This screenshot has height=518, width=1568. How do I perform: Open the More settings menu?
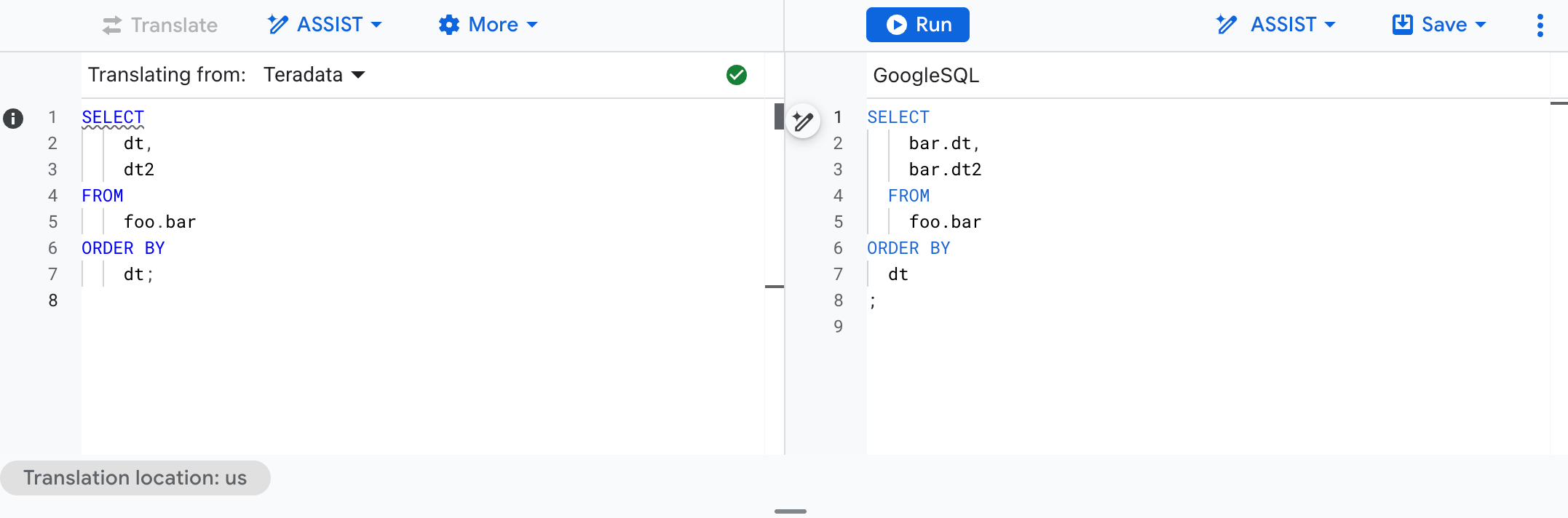[489, 25]
